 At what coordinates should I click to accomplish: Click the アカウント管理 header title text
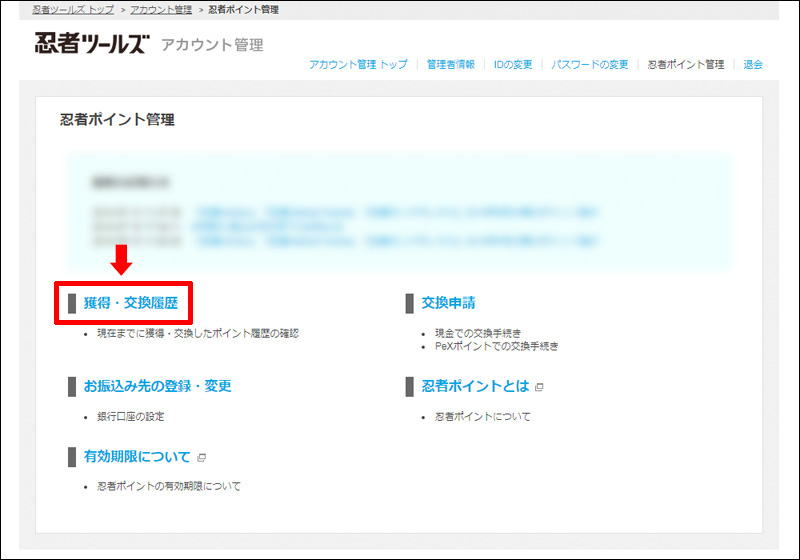[212, 45]
